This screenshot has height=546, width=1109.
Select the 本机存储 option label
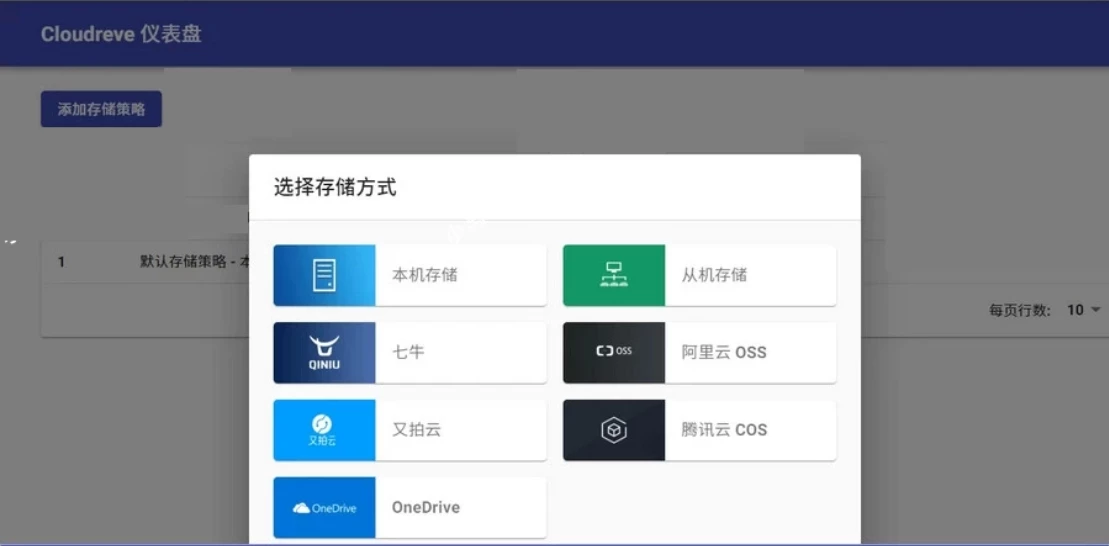coord(424,275)
